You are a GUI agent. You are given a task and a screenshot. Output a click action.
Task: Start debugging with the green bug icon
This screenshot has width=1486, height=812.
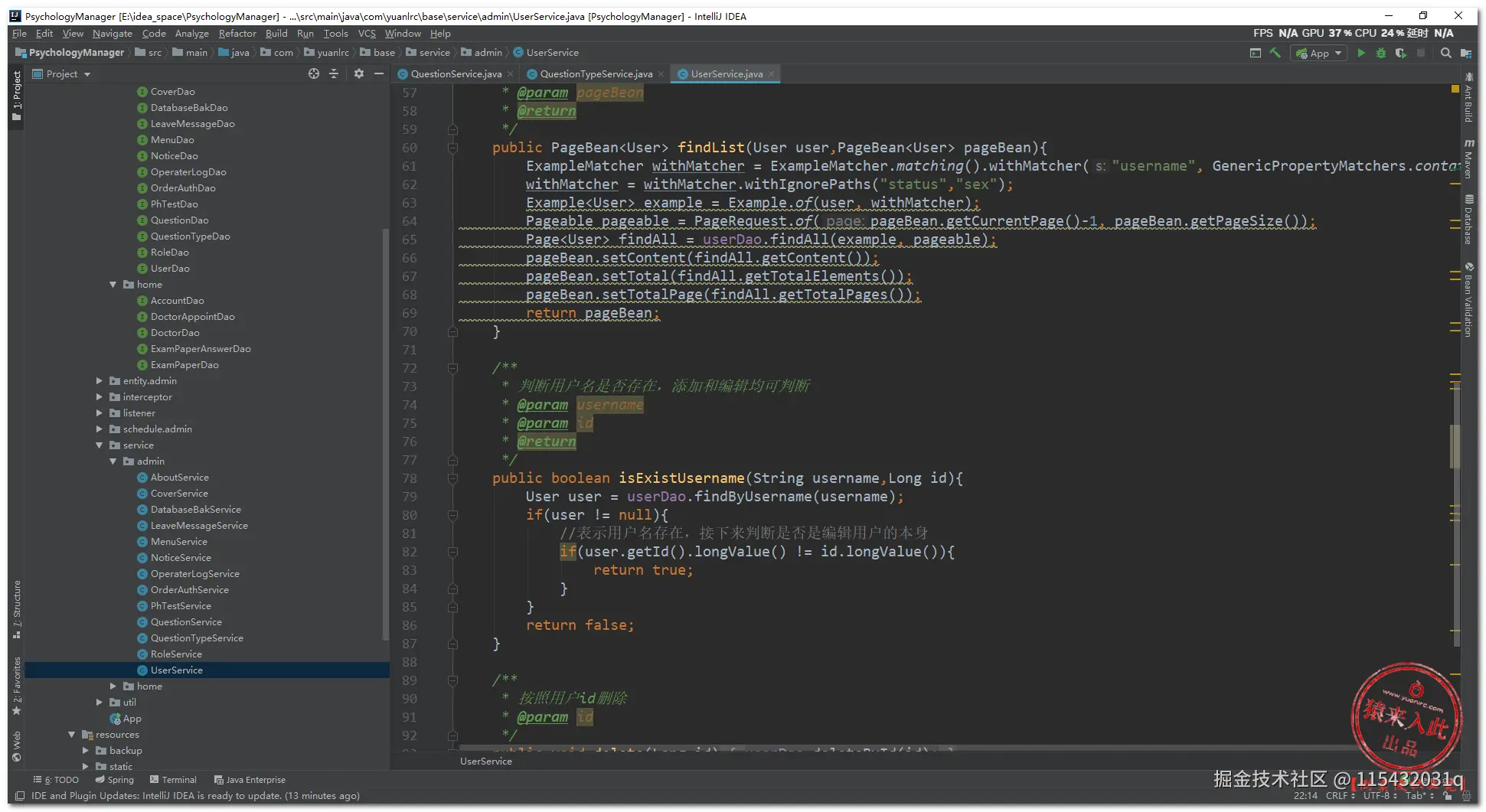(x=1381, y=53)
